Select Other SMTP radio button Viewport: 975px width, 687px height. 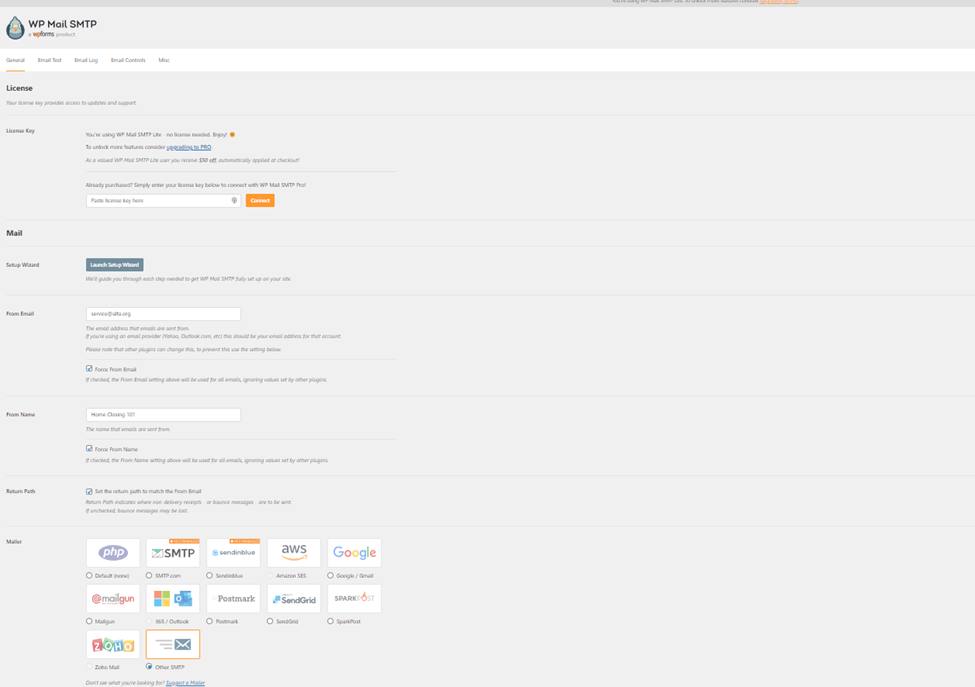coord(149,666)
